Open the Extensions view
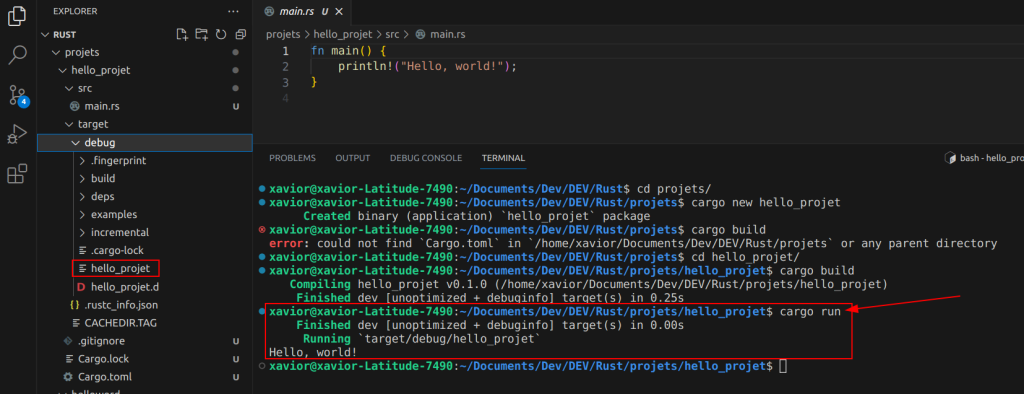 click(17, 174)
